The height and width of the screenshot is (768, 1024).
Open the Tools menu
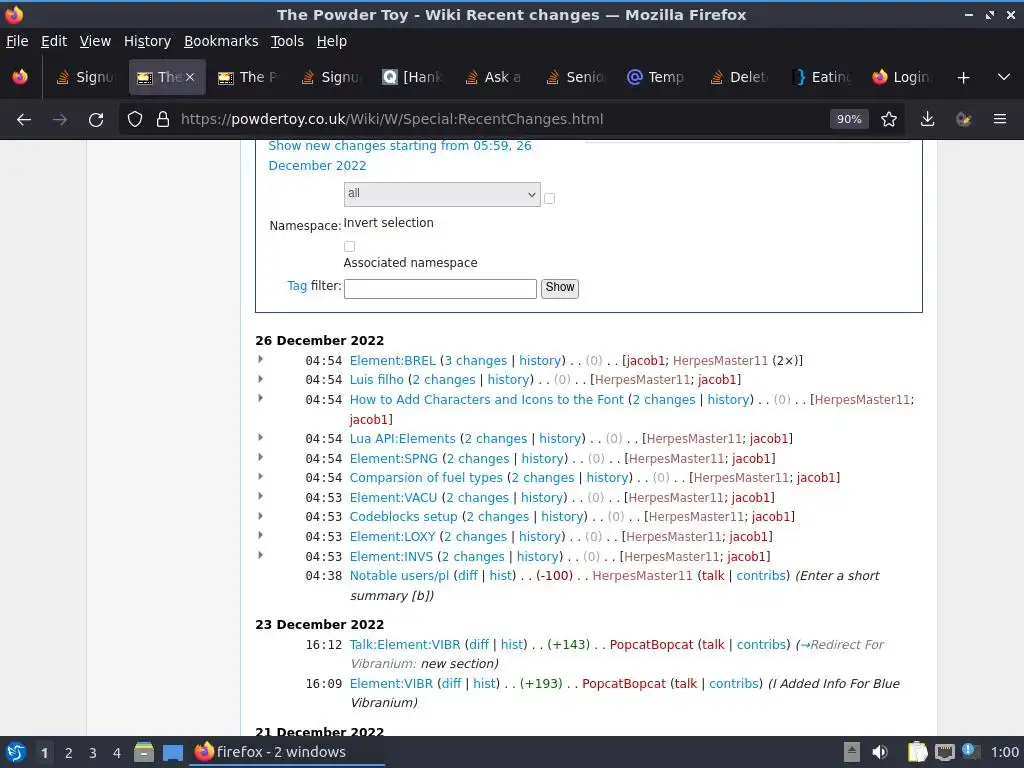coord(287,41)
